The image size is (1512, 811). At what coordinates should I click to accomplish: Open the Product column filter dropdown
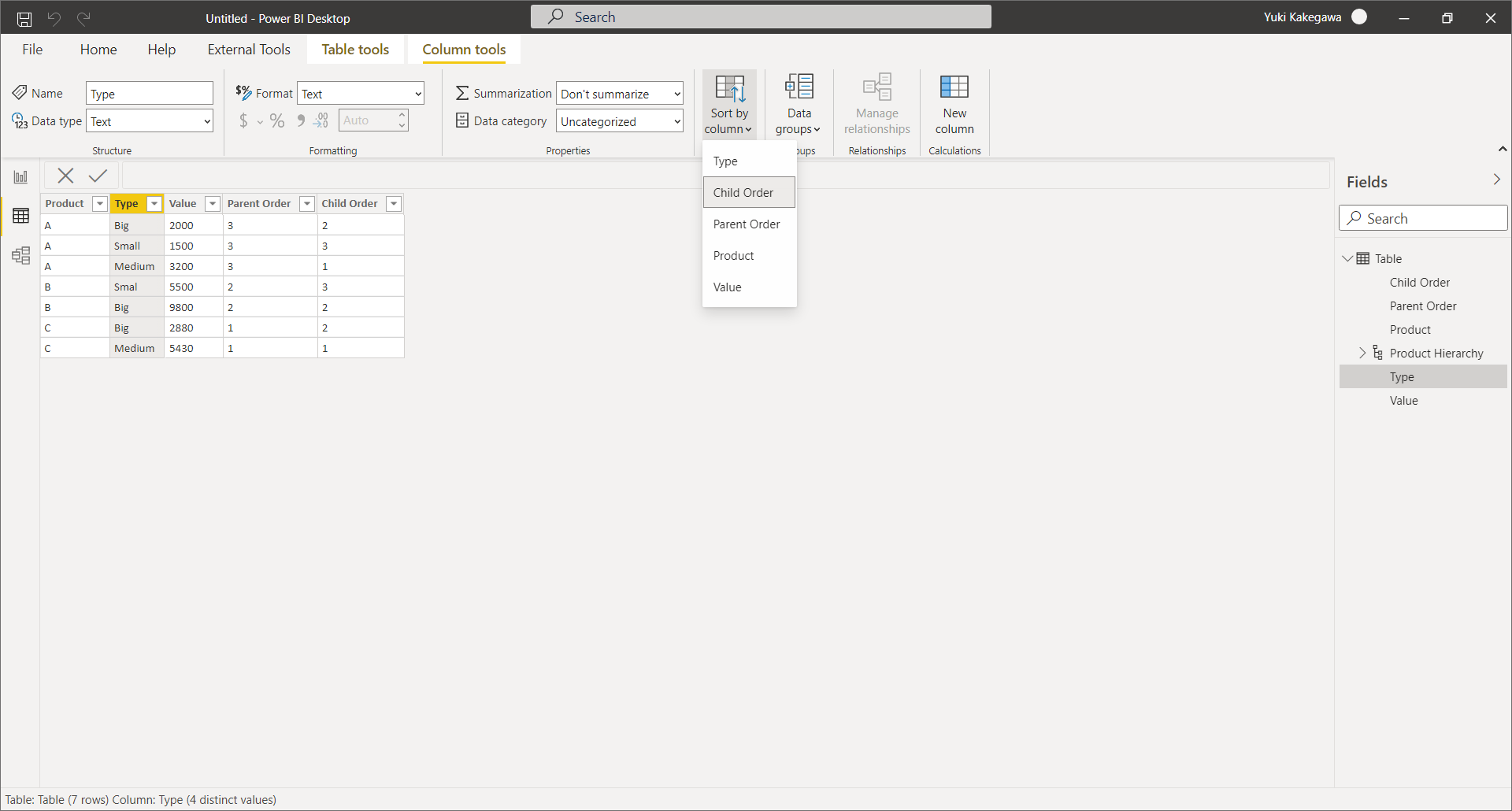(x=99, y=204)
